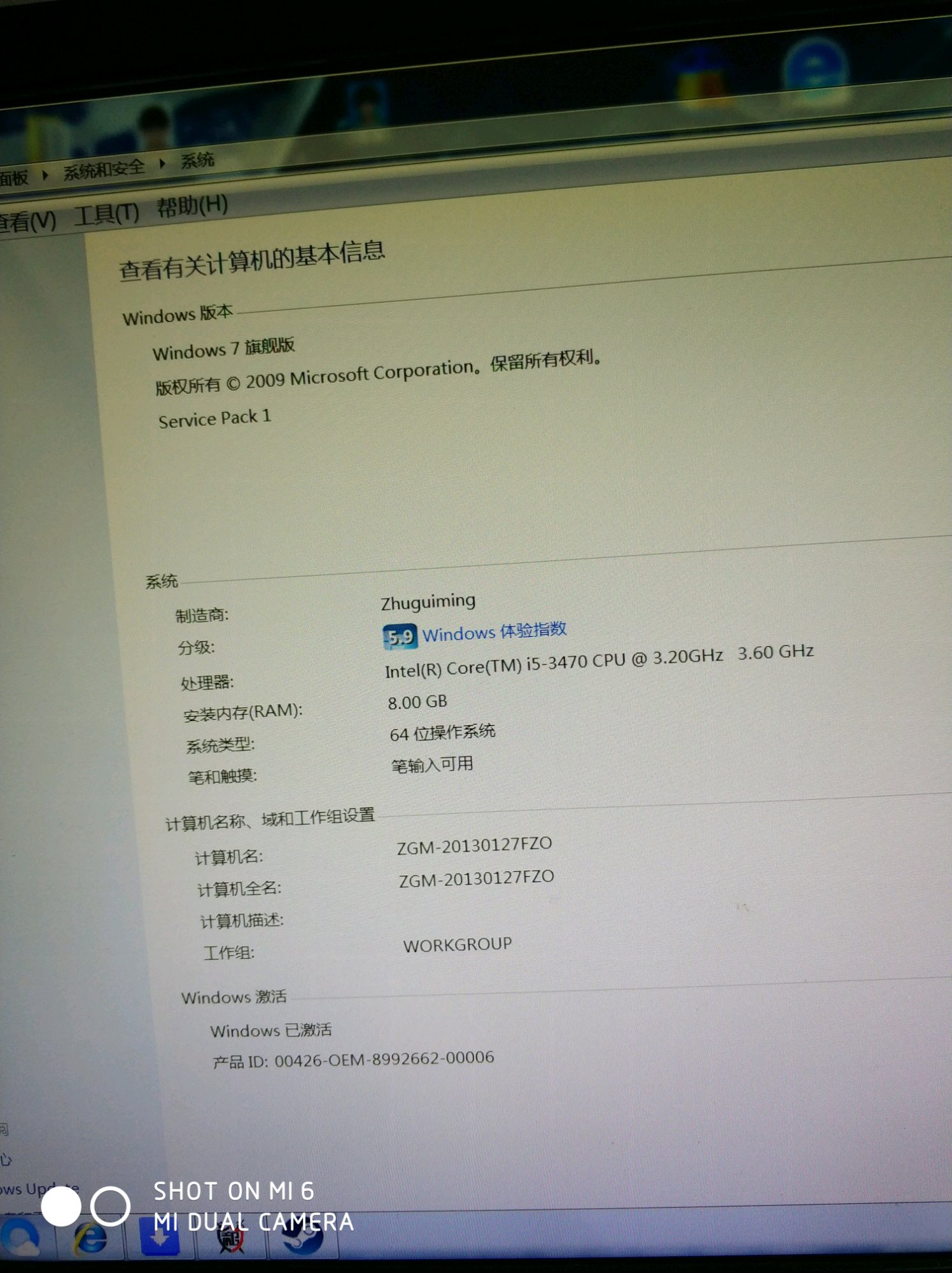Viewport: 952px width, 1273px height.
Task: Click the 计算机全名 value ZGM-20130127FZO
Action: (477, 879)
